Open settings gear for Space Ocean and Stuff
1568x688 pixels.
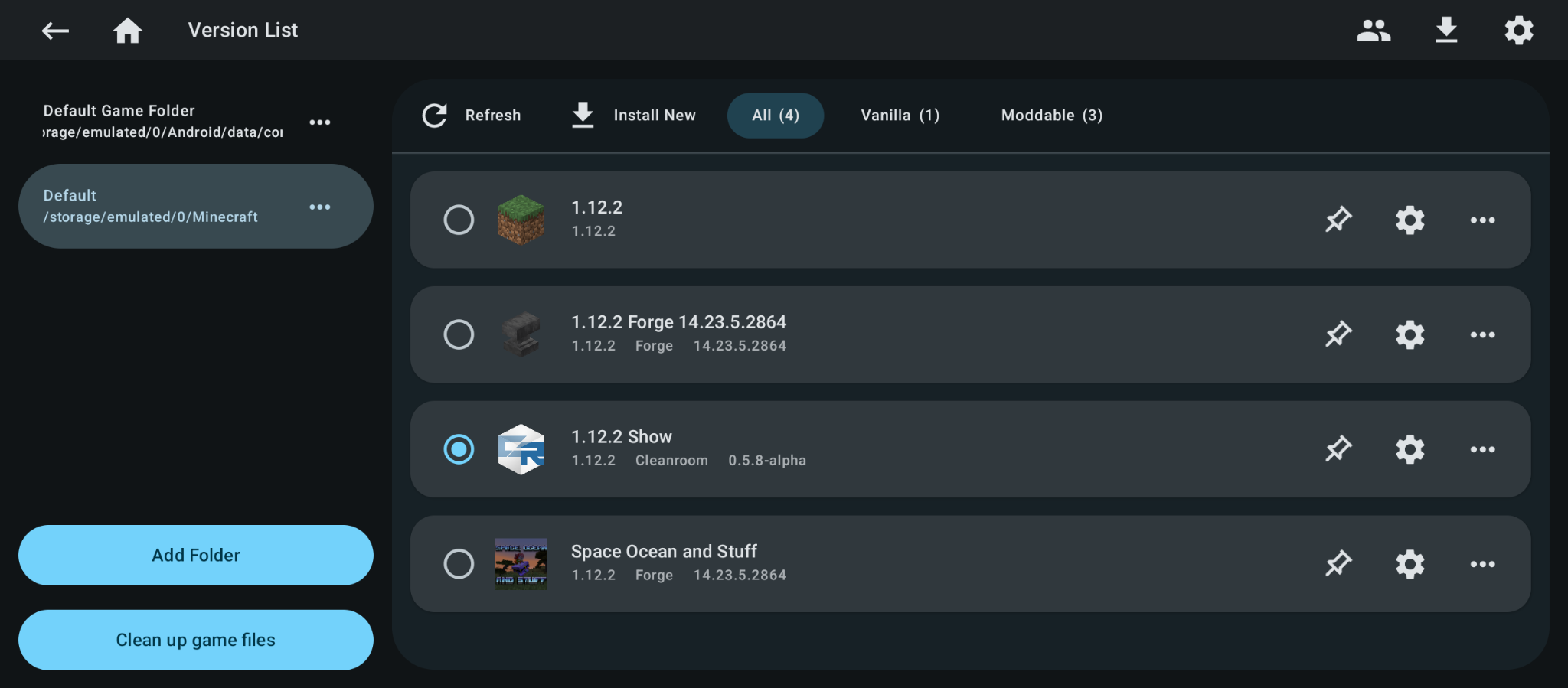(1410, 564)
